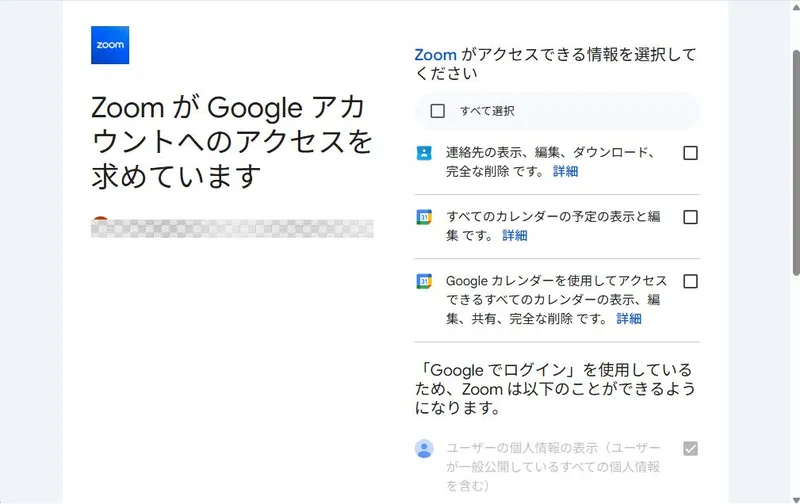Open 詳細 link for contacts permission
Image resolution: width=800 pixels, height=504 pixels.
tap(565, 172)
